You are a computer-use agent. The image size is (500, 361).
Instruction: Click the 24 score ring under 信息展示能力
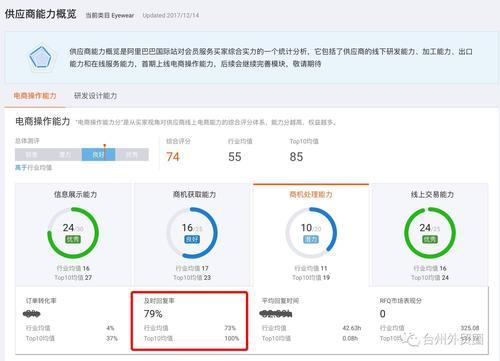pos(73,233)
